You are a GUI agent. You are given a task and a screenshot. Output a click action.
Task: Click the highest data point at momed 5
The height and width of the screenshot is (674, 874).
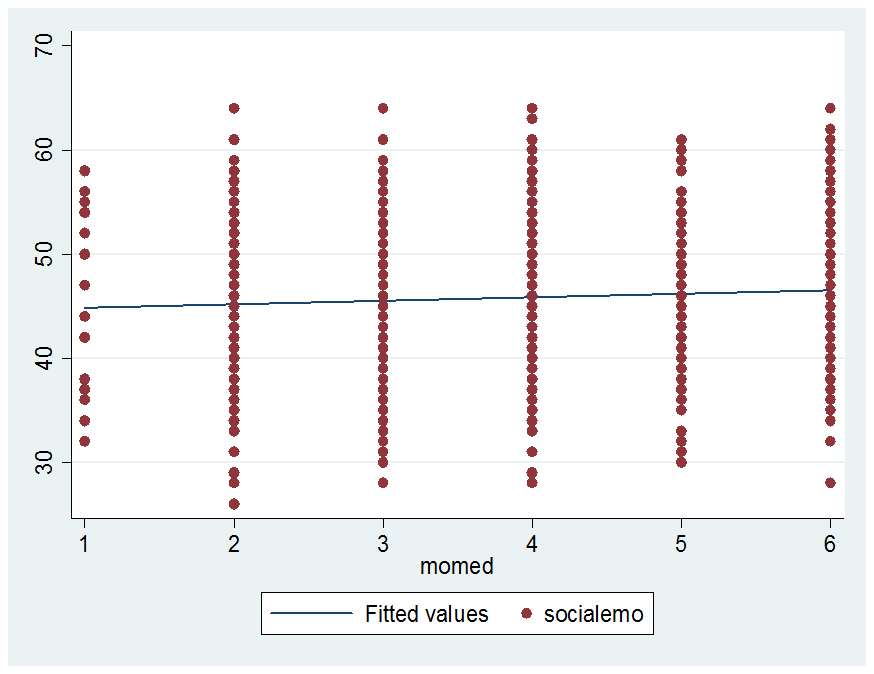(681, 140)
